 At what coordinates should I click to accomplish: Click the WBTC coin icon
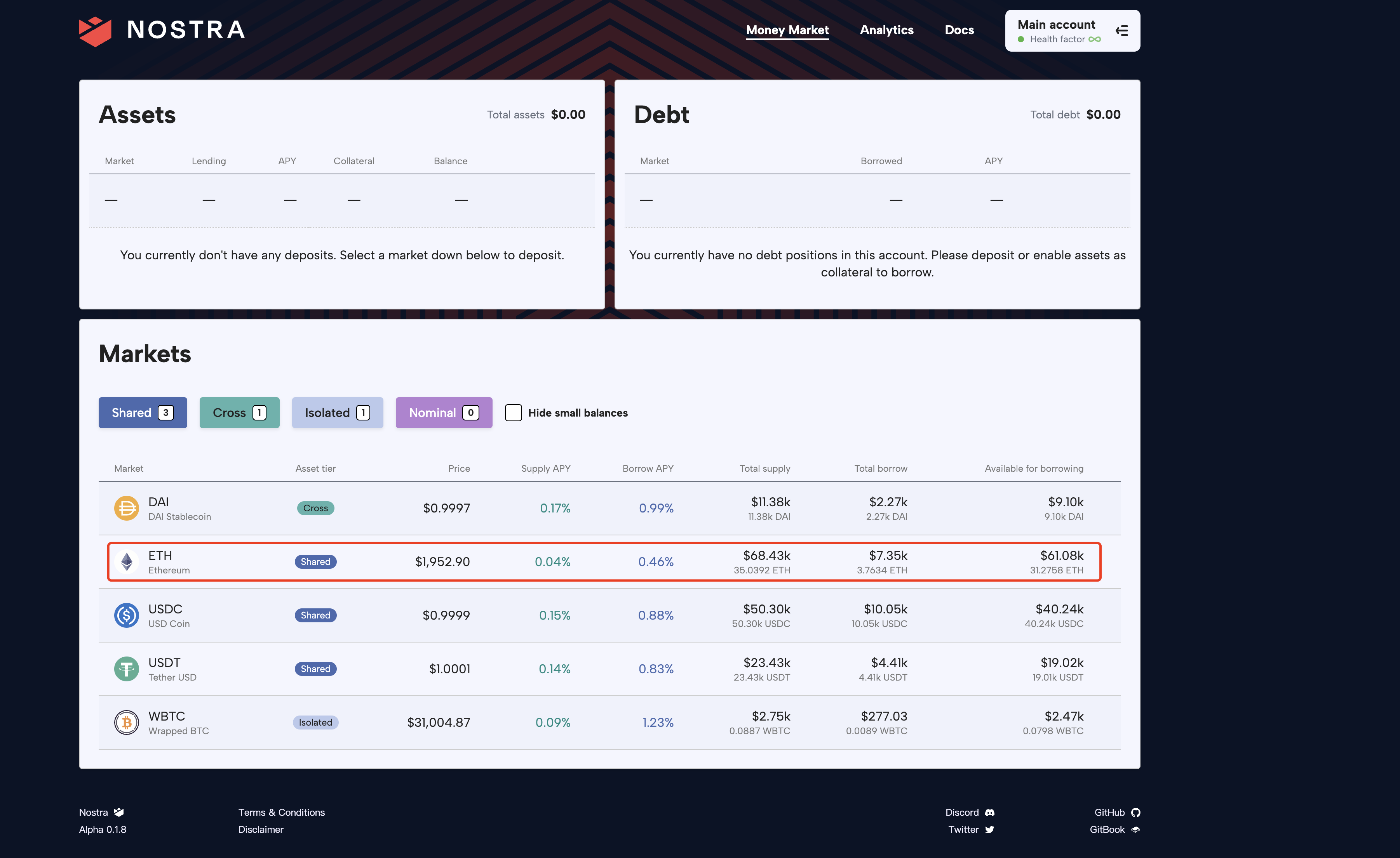click(x=126, y=722)
